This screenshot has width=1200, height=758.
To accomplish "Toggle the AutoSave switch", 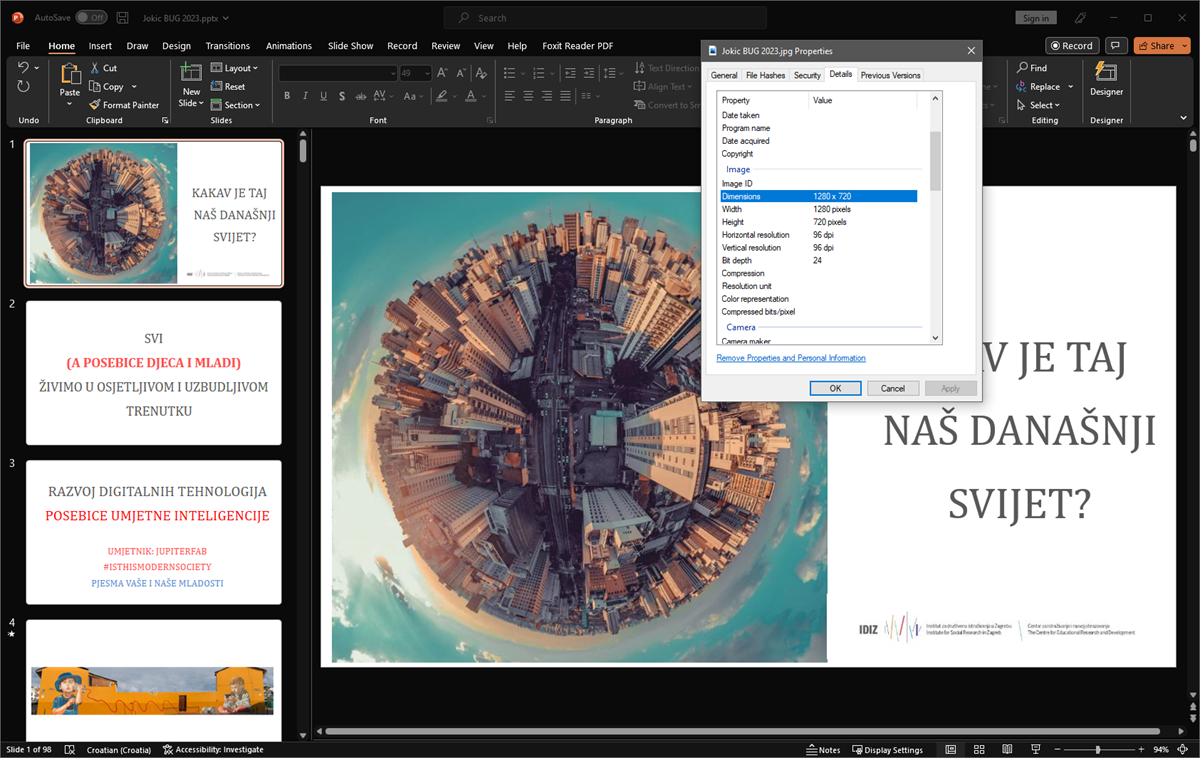I will coord(91,18).
